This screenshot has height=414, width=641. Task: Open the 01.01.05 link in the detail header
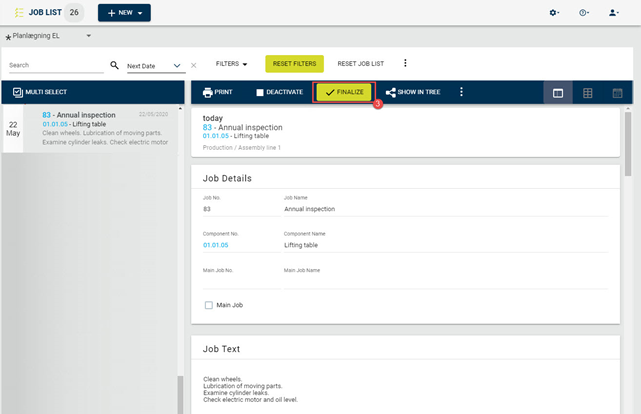tap(215, 136)
